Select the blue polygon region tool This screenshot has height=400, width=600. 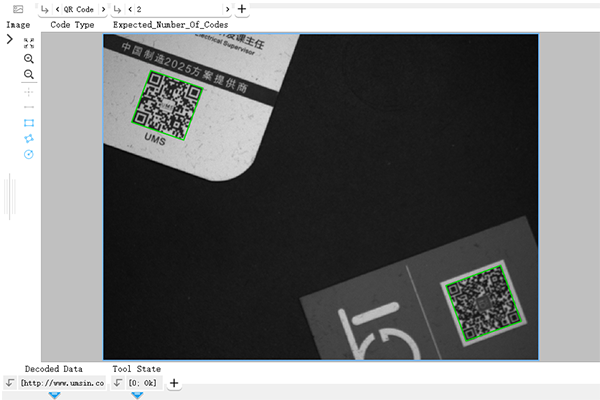coord(29,138)
